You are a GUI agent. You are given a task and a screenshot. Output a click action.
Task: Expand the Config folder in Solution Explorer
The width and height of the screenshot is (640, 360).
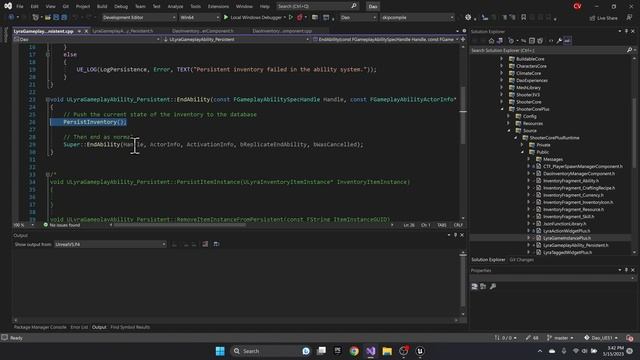click(508, 116)
